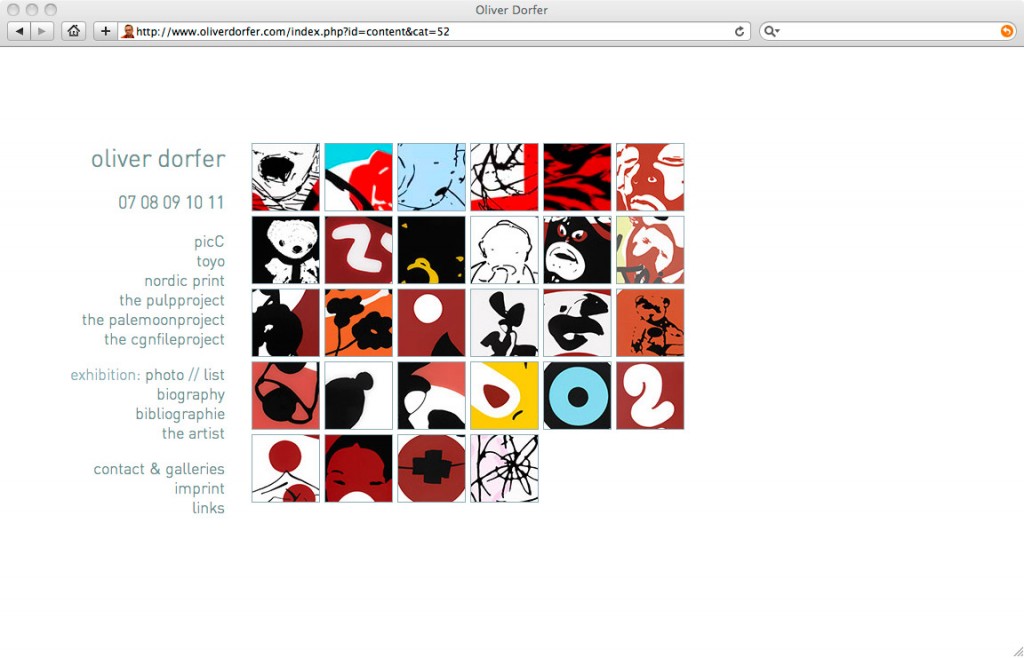The image size is (1024, 658).
Task: Add bookmark with the plus button
Action: pos(105,31)
